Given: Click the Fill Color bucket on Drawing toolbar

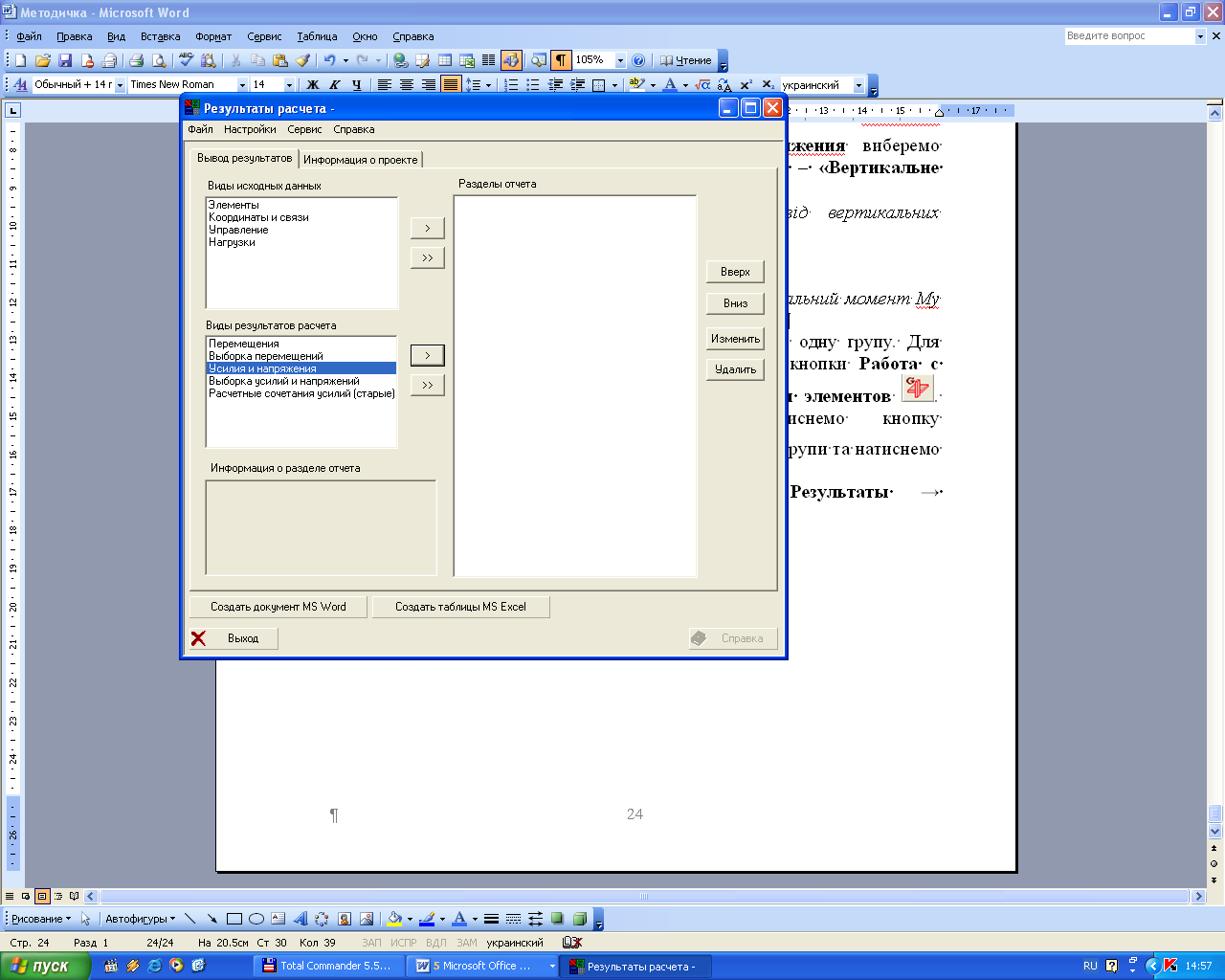Looking at the screenshot, I should [394, 919].
